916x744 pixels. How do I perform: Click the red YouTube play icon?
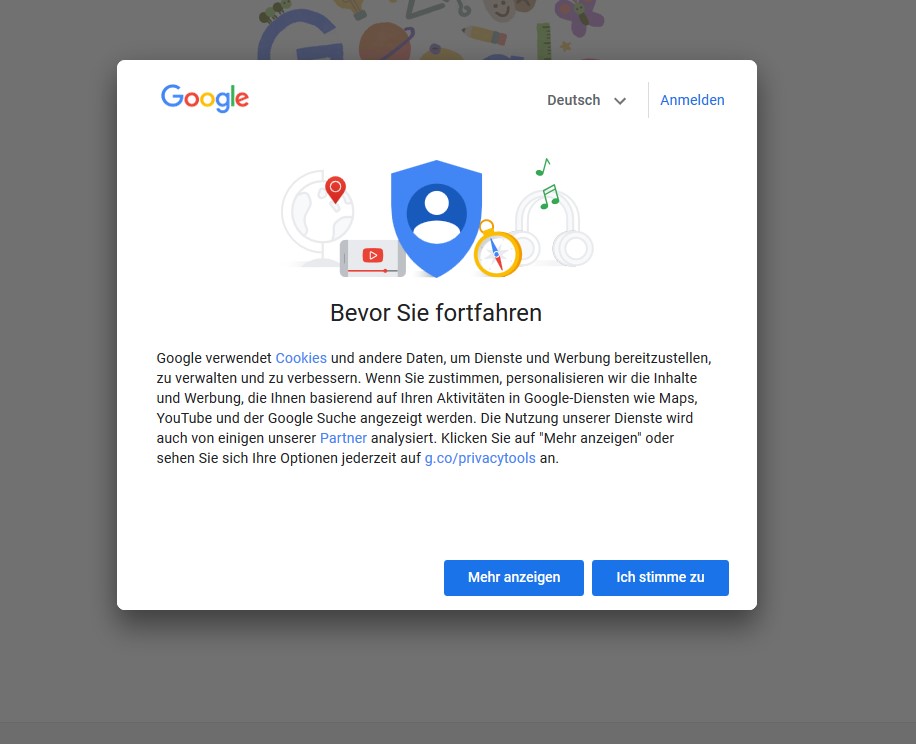(x=373, y=255)
